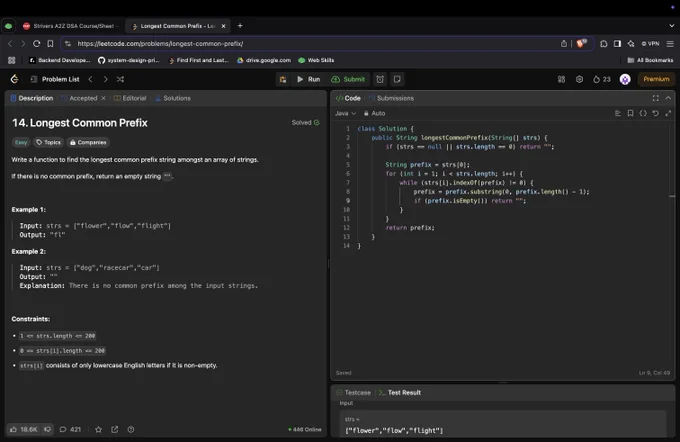Open the system-design-pri bookmark
The image size is (680, 442).
pyautogui.click(x=128, y=60)
